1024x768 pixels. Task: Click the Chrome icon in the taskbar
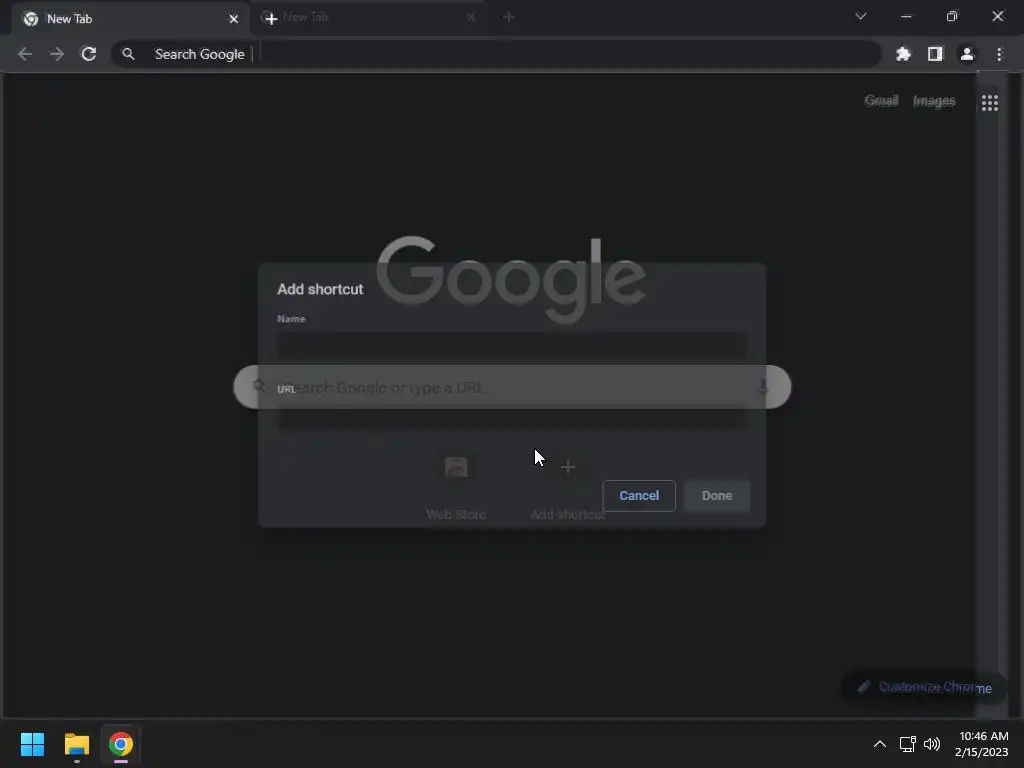[x=121, y=744]
